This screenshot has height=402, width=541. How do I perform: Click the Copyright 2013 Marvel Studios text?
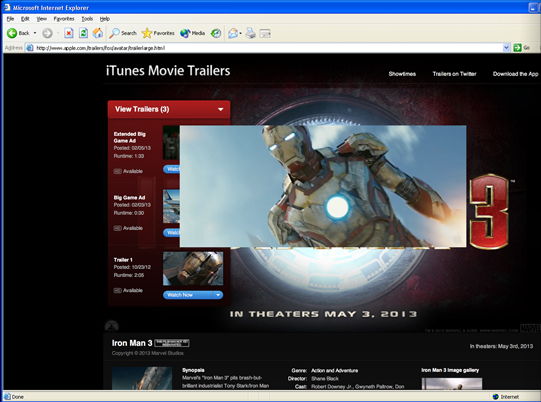pos(148,353)
